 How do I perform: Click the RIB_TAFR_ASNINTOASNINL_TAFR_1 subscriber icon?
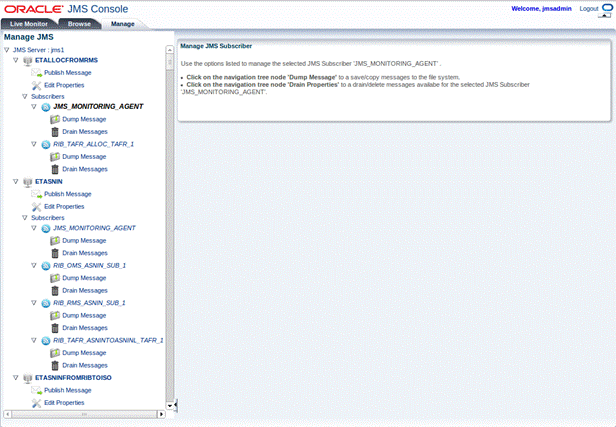tap(46, 341)
